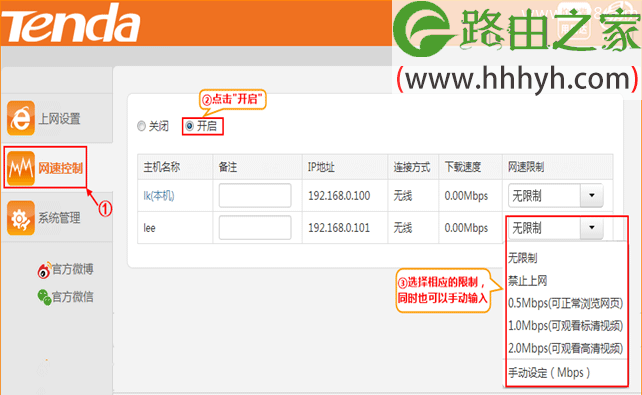Click the Weibo icon for 官方微博
Viewport: 642px width, 395px height.
tap(44, 270)
